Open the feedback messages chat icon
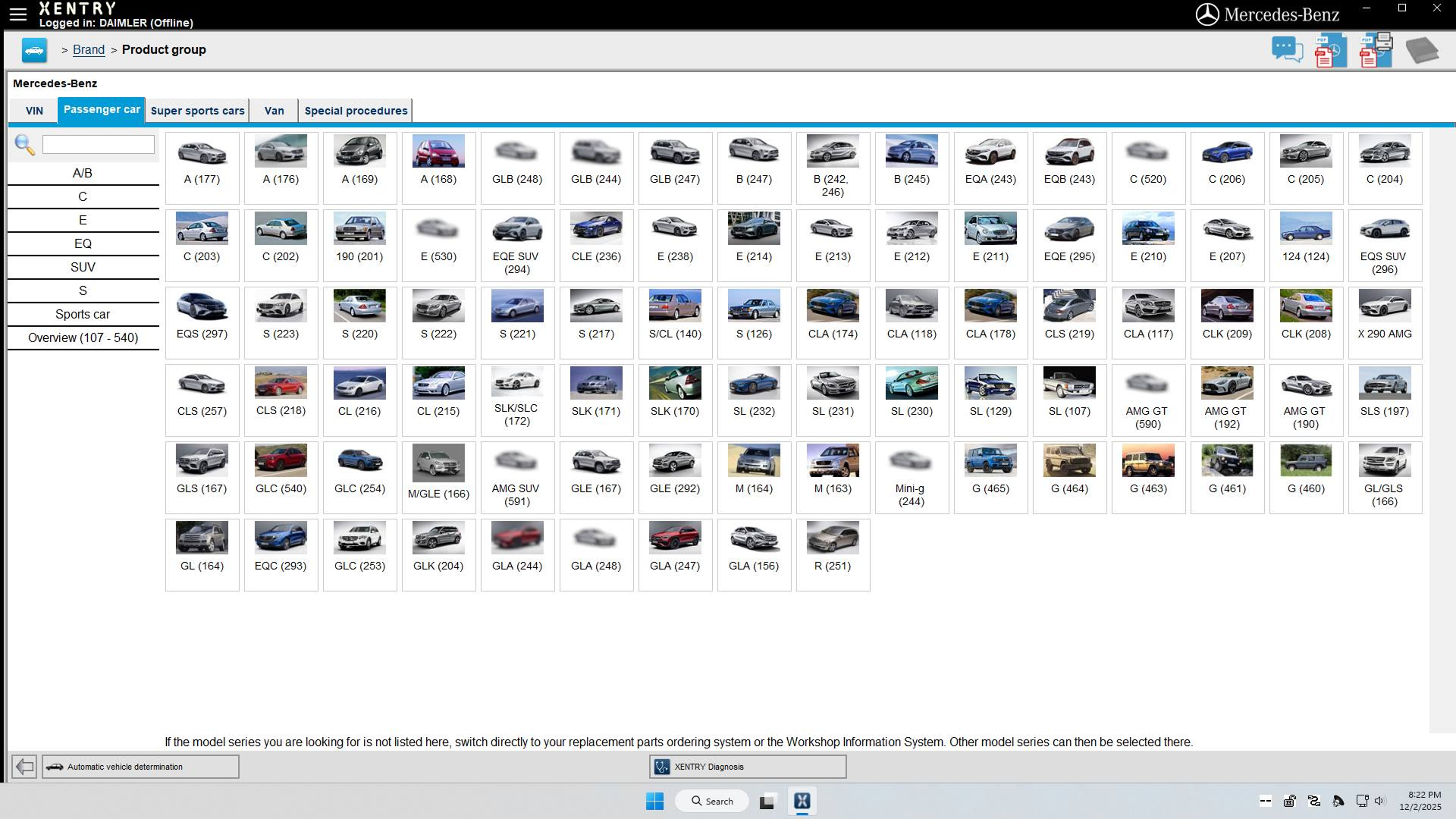 [1287, 49]
